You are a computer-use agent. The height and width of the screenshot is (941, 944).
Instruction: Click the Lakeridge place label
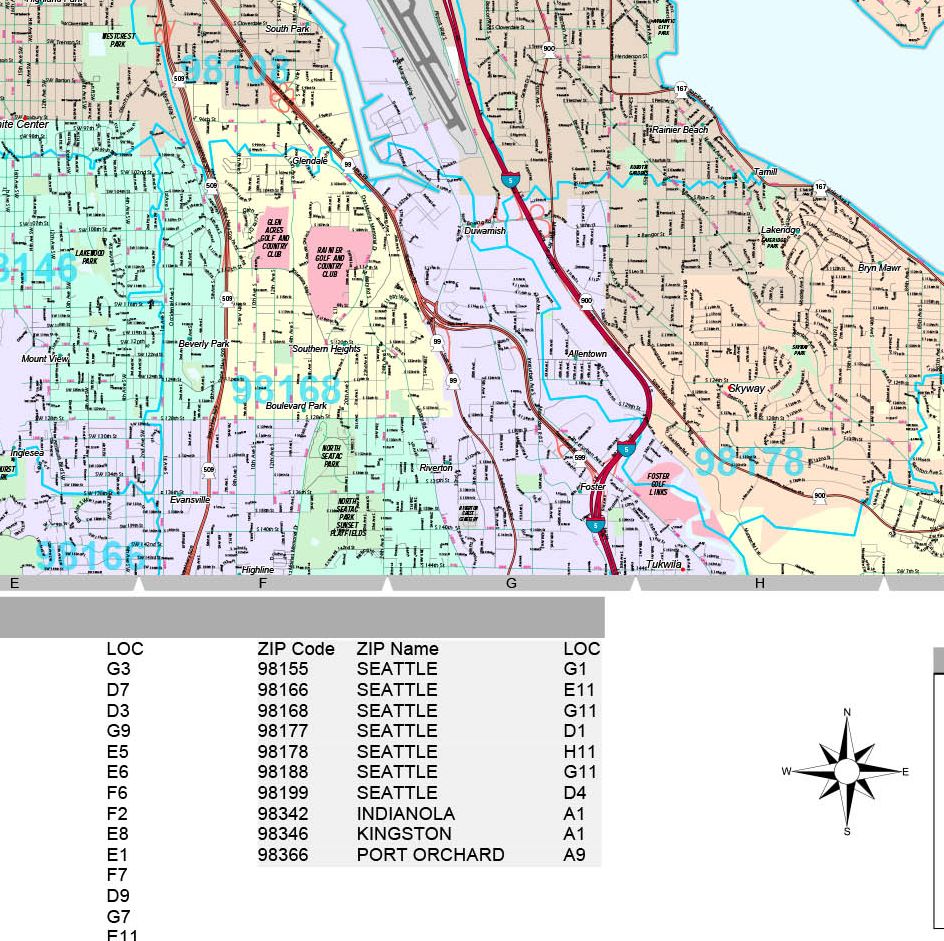click(x=780, y=230)
